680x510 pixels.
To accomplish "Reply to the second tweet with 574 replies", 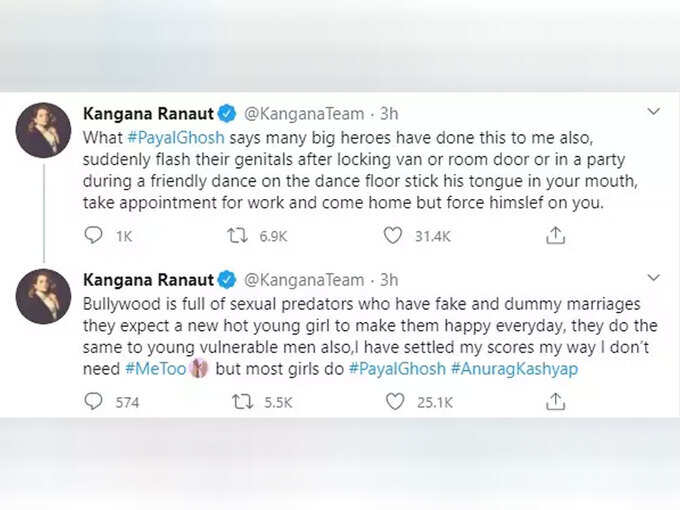I will [x=93, y=402].
